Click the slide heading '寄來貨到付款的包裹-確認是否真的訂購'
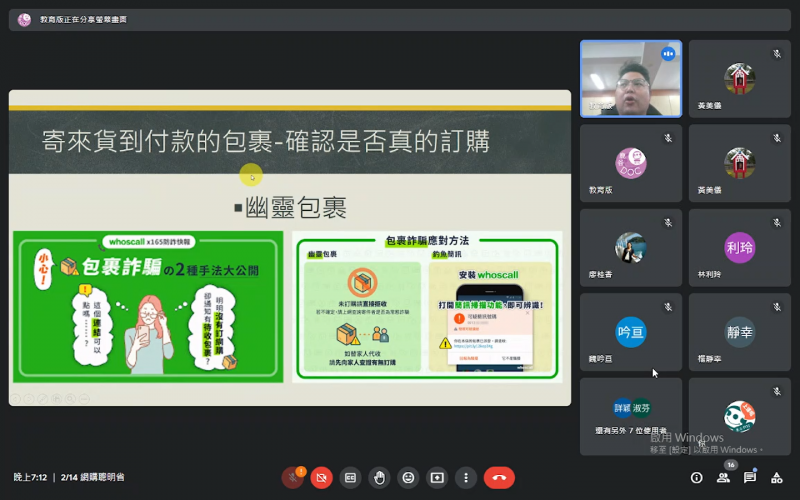800x500 pixels. pos(266,141)
